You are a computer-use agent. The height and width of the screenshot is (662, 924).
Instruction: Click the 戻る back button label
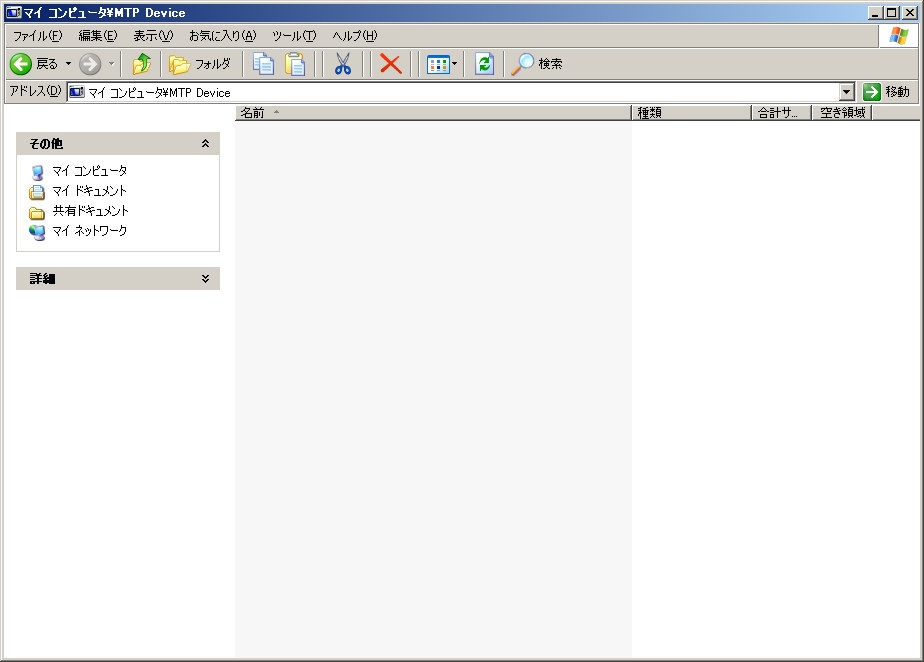coord(47,64)
